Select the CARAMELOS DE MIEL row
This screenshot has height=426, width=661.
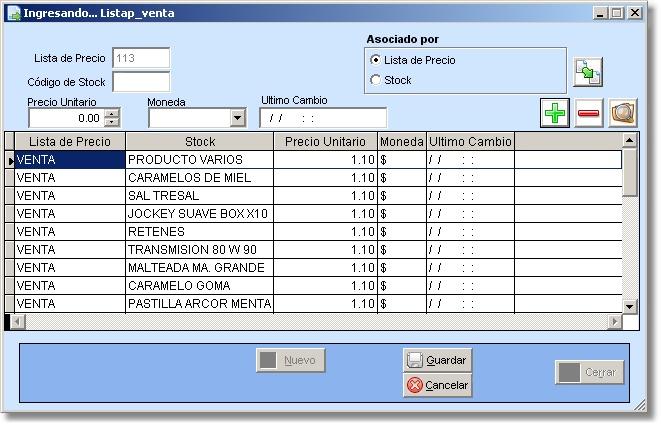[x=199, y=178]
